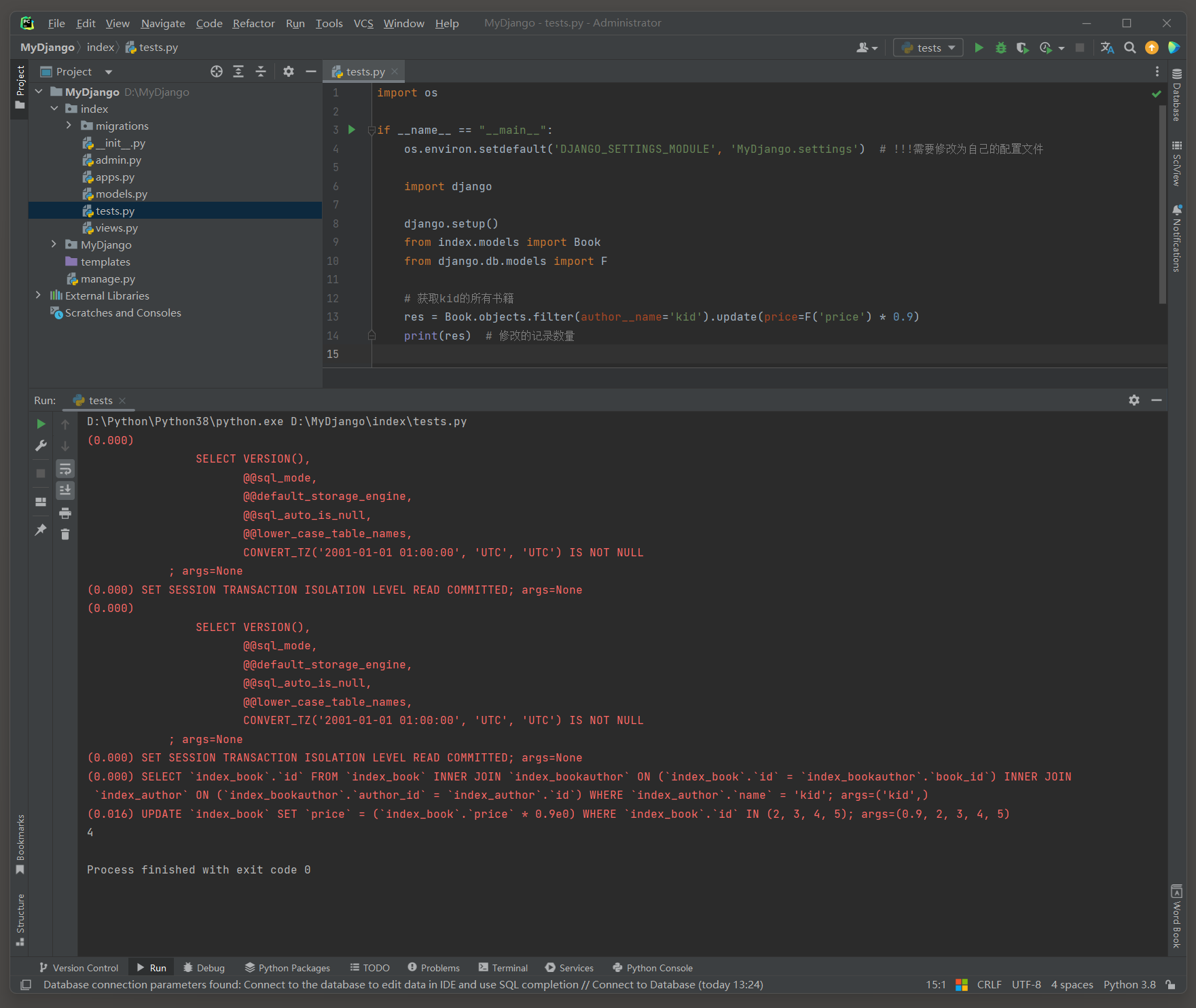Viewport: 1196px width, 1008px height.
Task: Rerun tests in Run panel
Action: [x=41, y=424]
